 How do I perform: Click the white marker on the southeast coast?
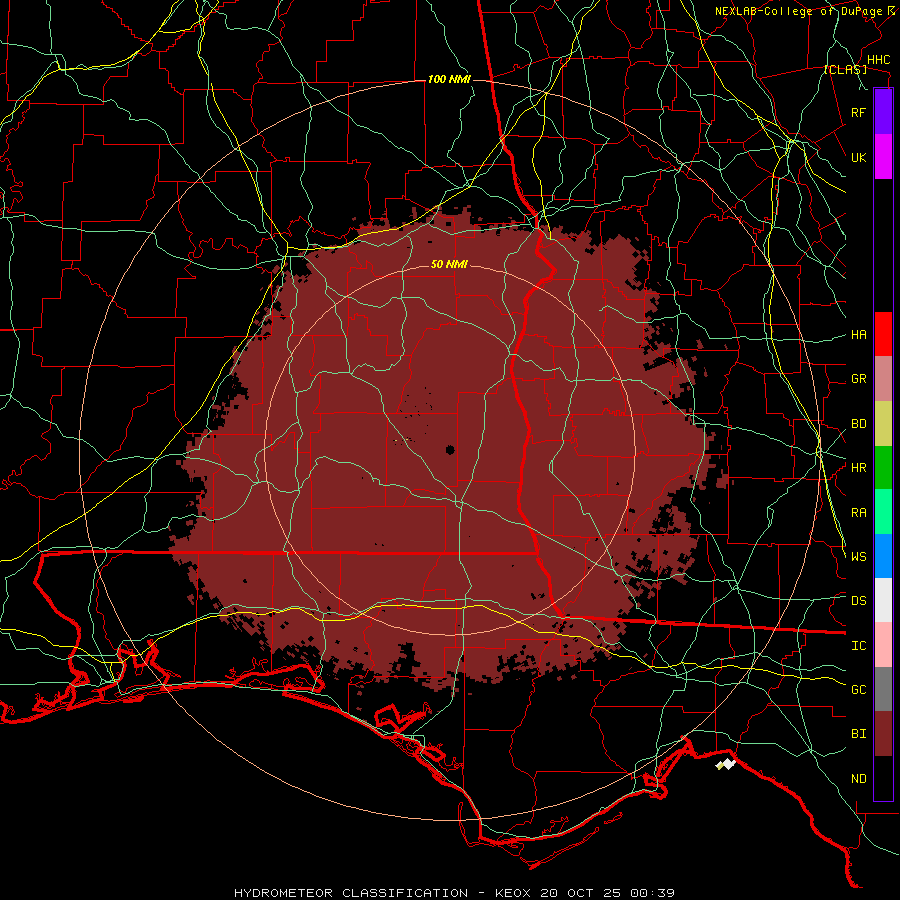(726, 764)
